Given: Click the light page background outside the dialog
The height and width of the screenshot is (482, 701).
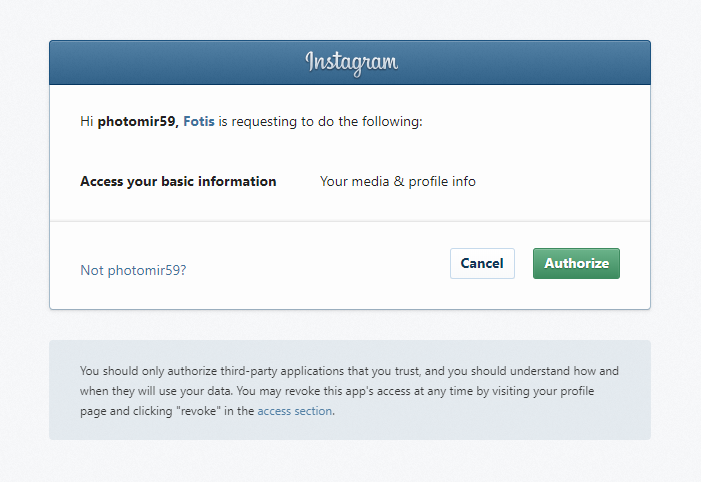Looking at the screenshot, I should pos(350,463).
